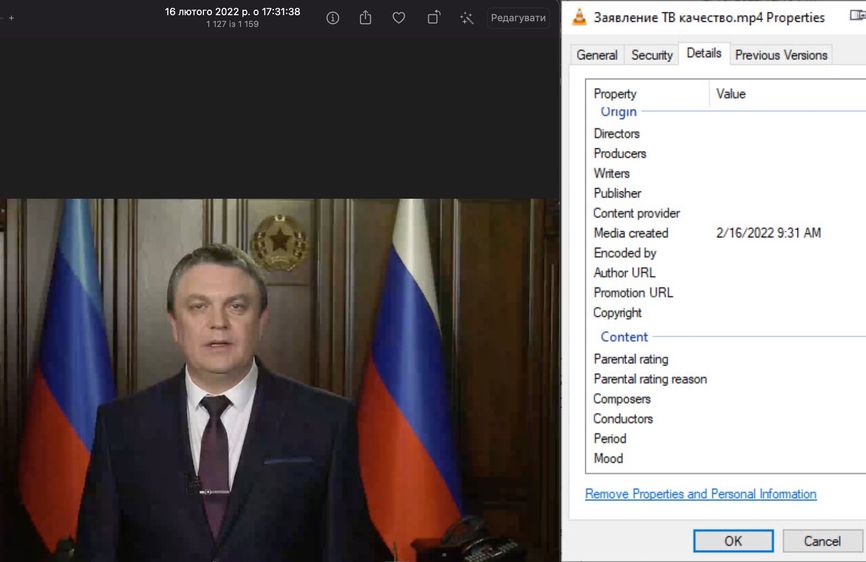866x562 pixels.
Task: Open the Share icon menu
Action: pyautogui.click(x=366, y=18)
